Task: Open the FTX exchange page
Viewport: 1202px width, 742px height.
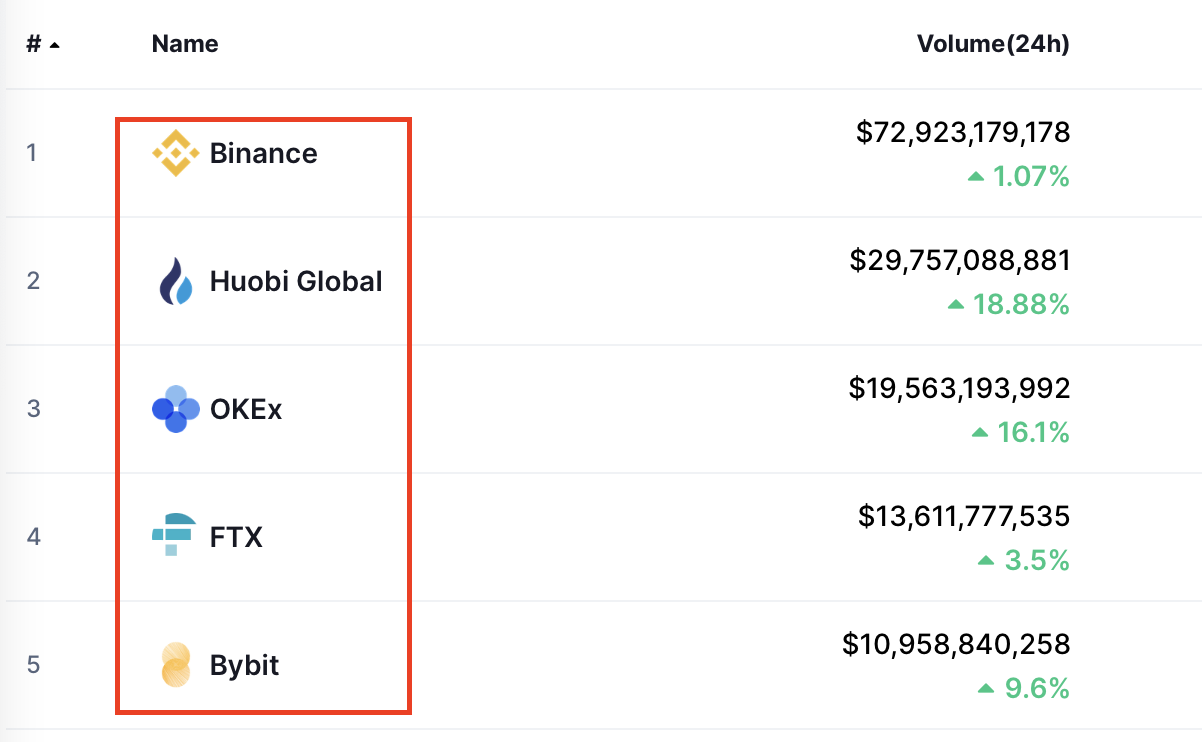Action: (236, 537)
